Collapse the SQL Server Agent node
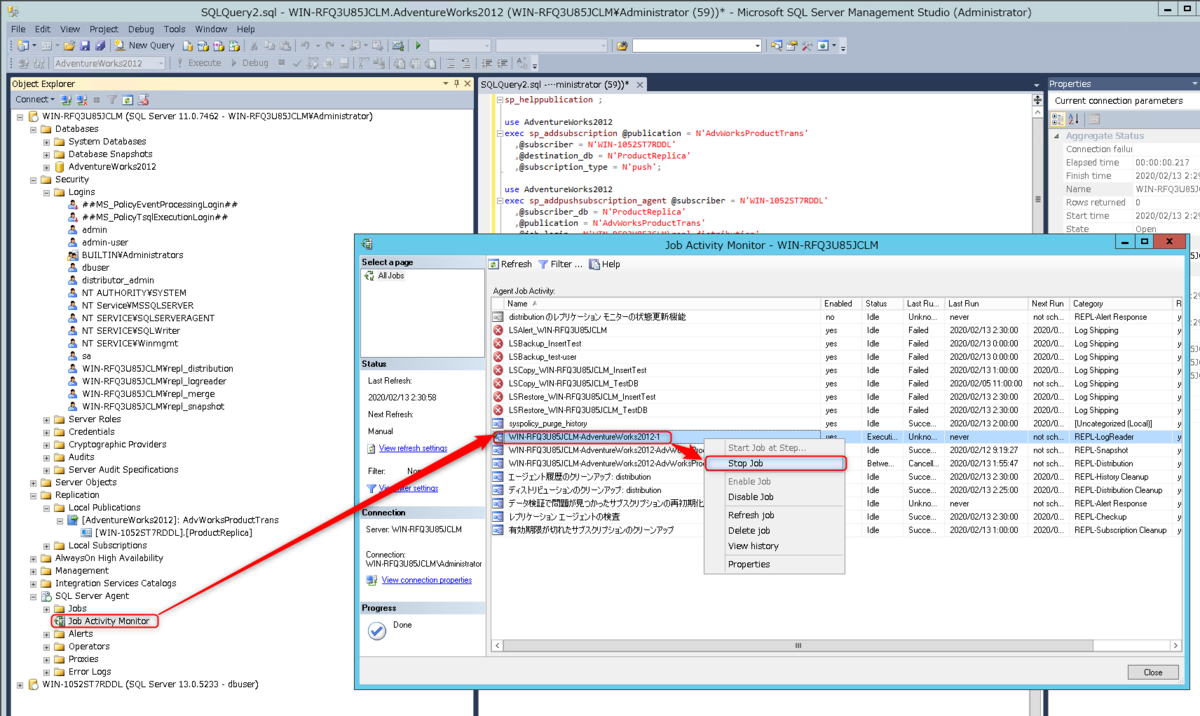Image resolution: width=1200 pixels, height=716 pixels. (x=33, y=596)
